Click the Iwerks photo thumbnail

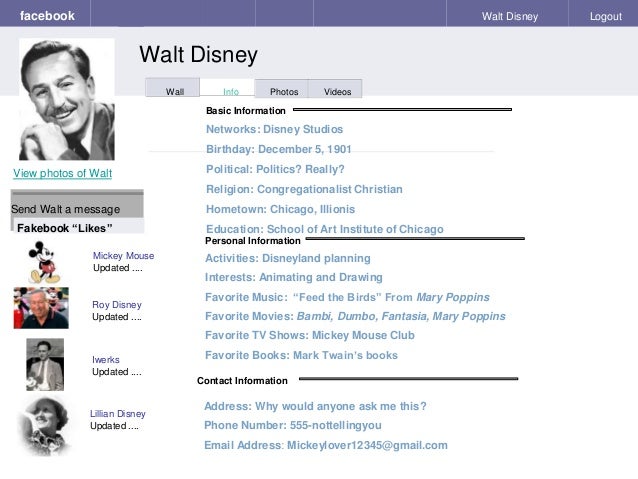click(x=45, y=365)
